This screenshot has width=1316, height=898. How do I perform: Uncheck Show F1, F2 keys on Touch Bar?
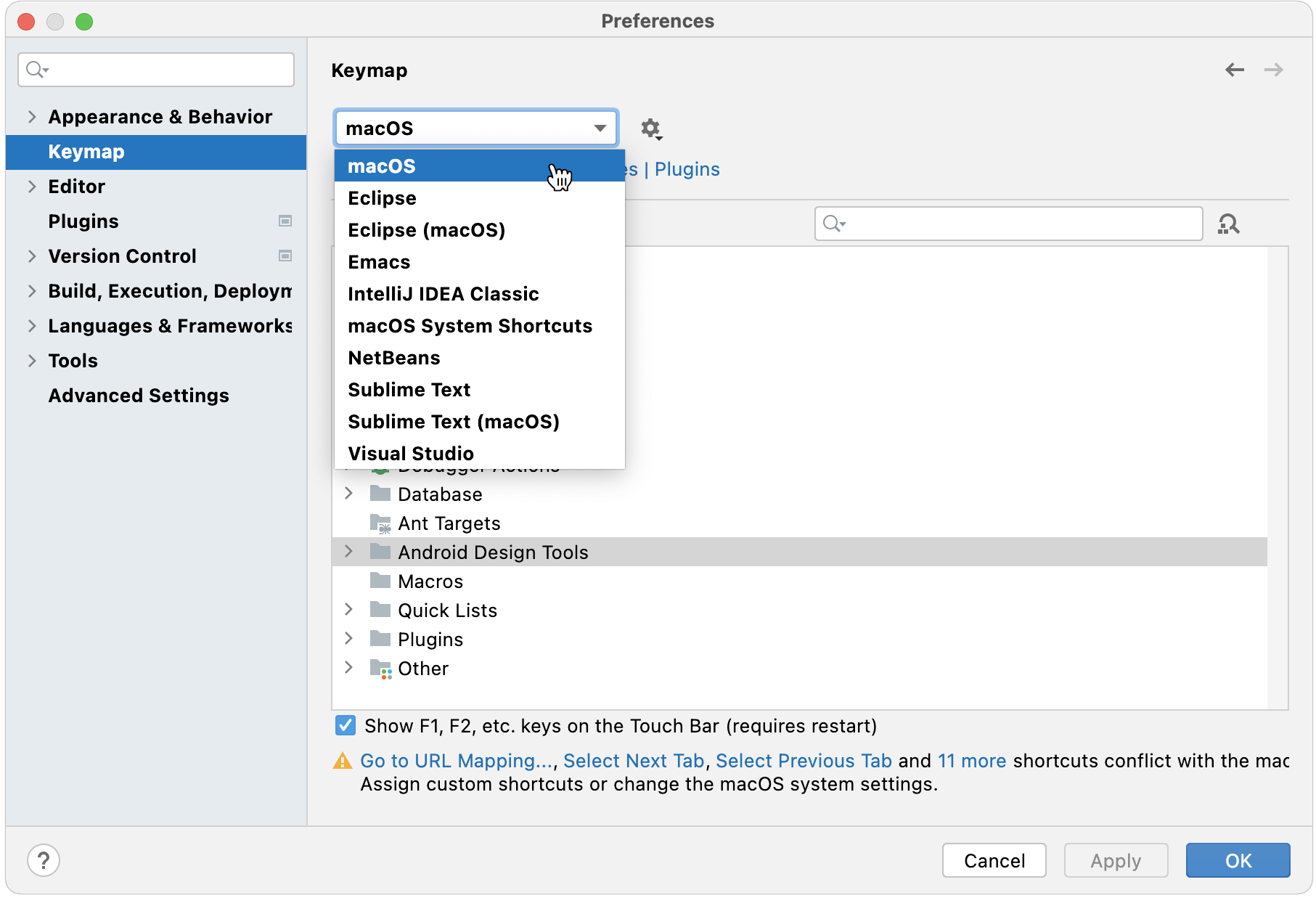click(x=345, y=725)
